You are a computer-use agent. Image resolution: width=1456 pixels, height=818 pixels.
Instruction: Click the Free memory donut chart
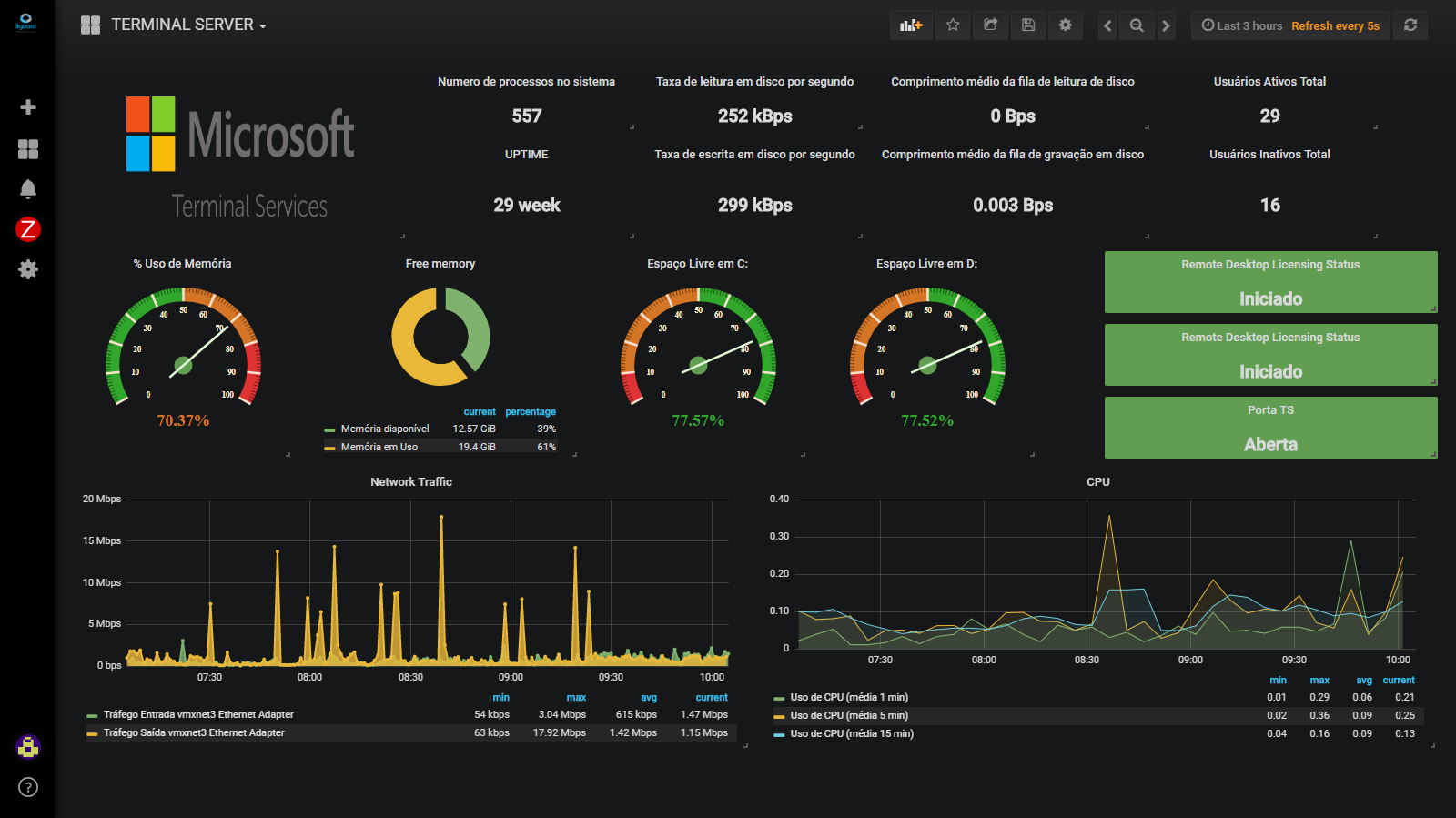click(x=441, y=337)
